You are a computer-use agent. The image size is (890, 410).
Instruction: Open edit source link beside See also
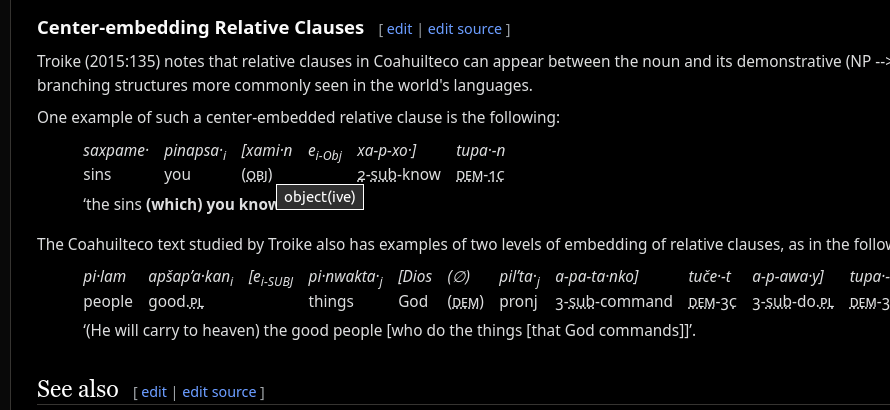[x=219, y=392]
